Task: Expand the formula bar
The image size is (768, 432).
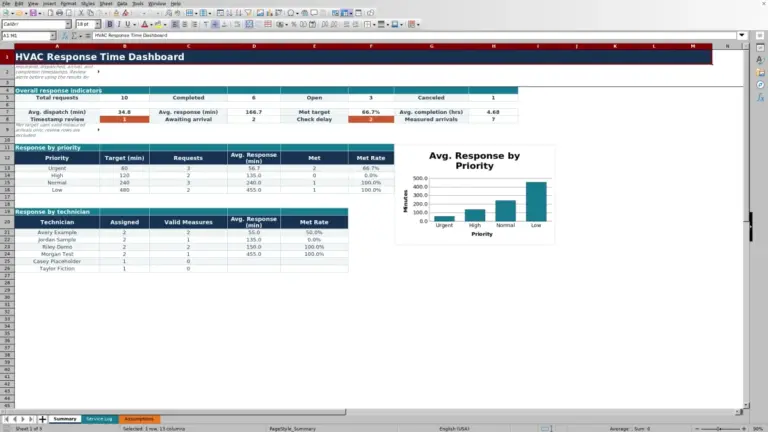Action: click(742, 35)
